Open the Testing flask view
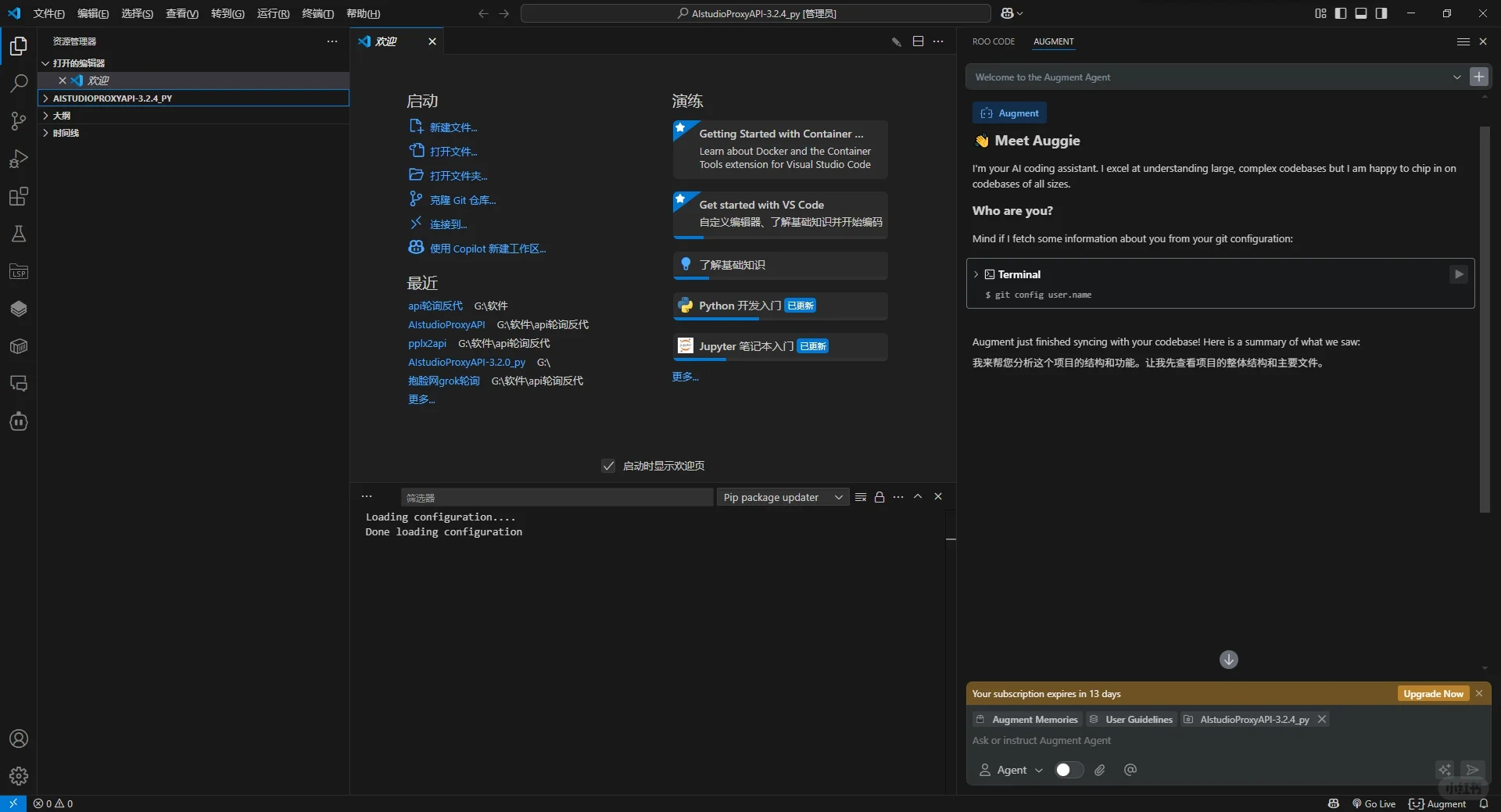 [19, 234]
